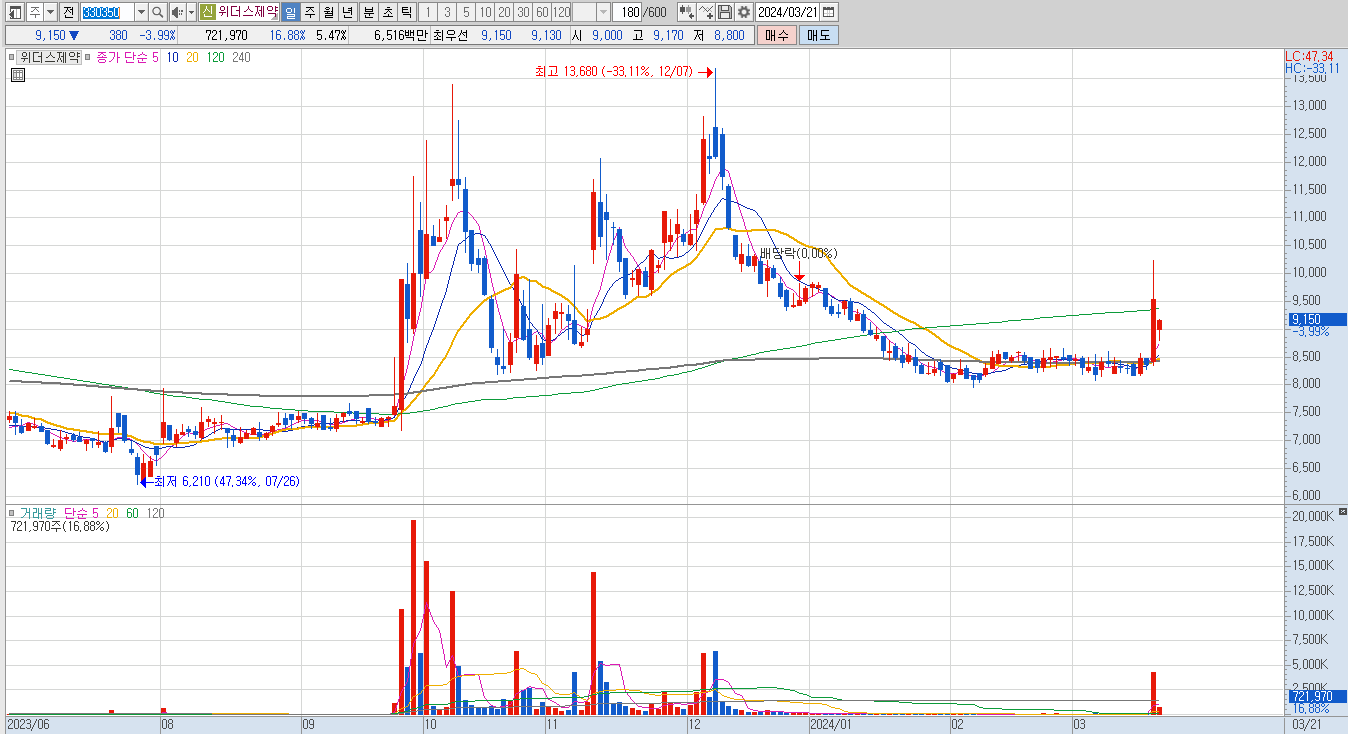Viewport: 1348px width, 734px height.
Task: Select interval 120 button
Action: click(x=561, y=12)
